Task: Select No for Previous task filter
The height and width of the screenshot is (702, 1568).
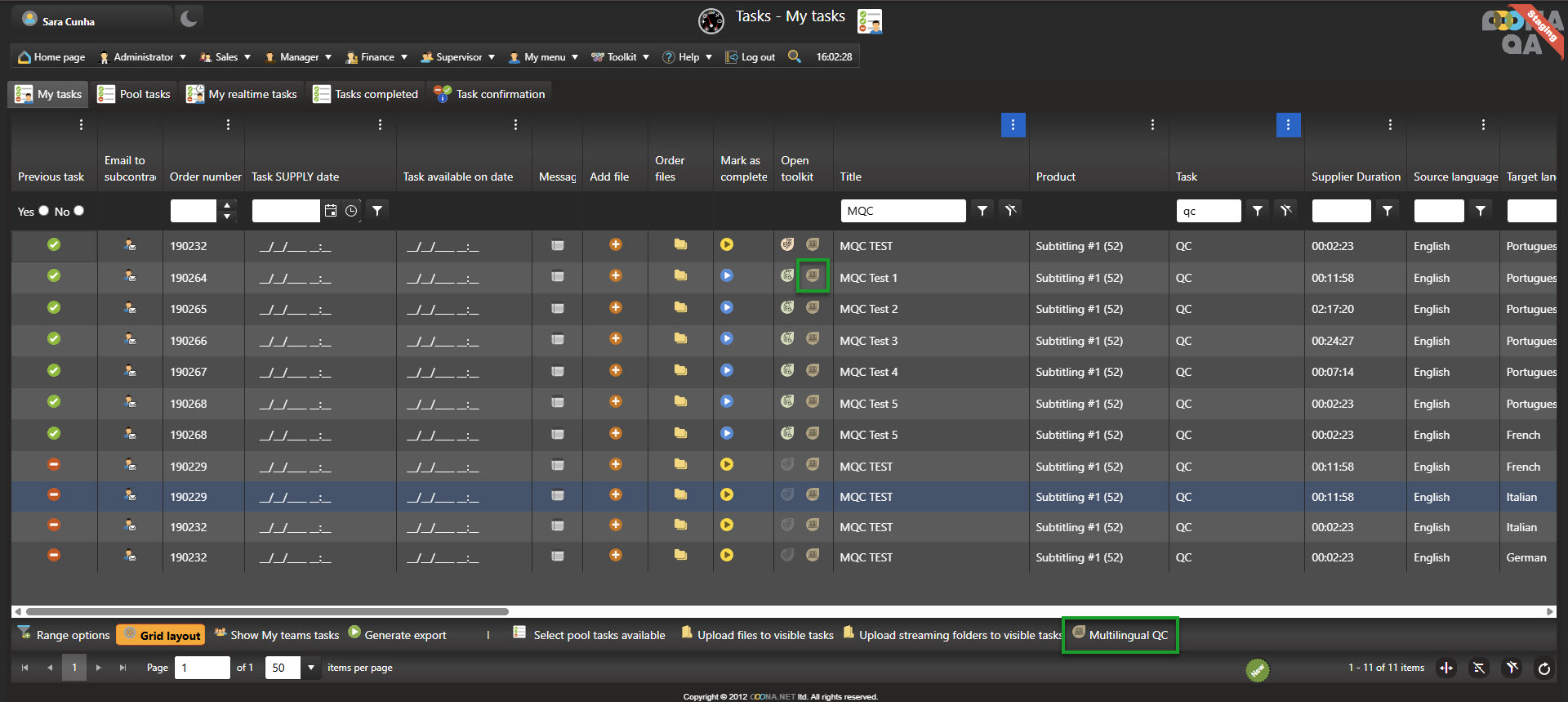Action: [x=79, y=211]
